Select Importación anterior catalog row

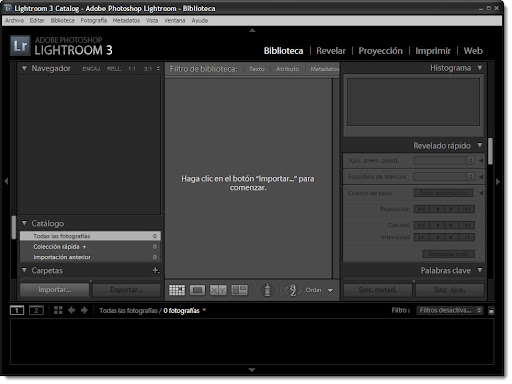(90, 257)
